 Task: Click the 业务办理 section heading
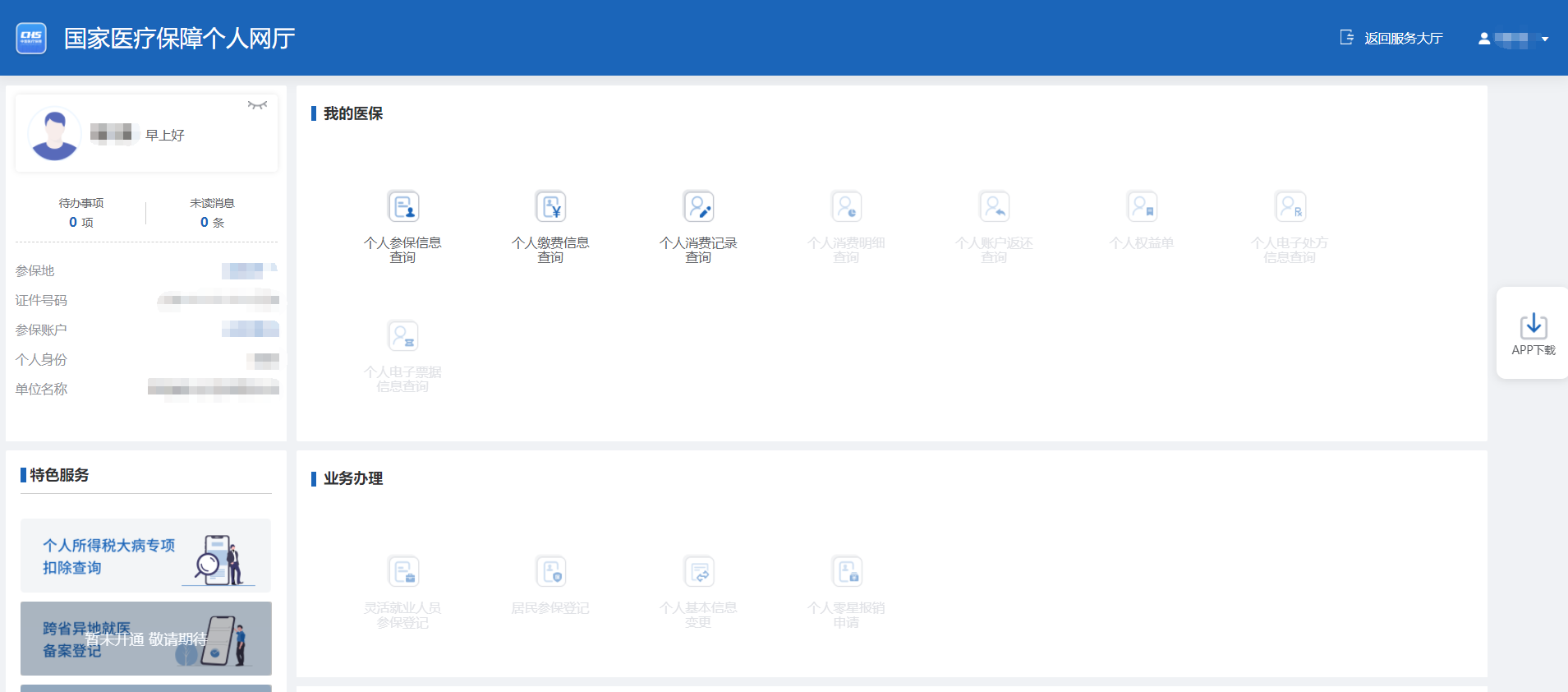pyautogui.click(x=353, y=478)
